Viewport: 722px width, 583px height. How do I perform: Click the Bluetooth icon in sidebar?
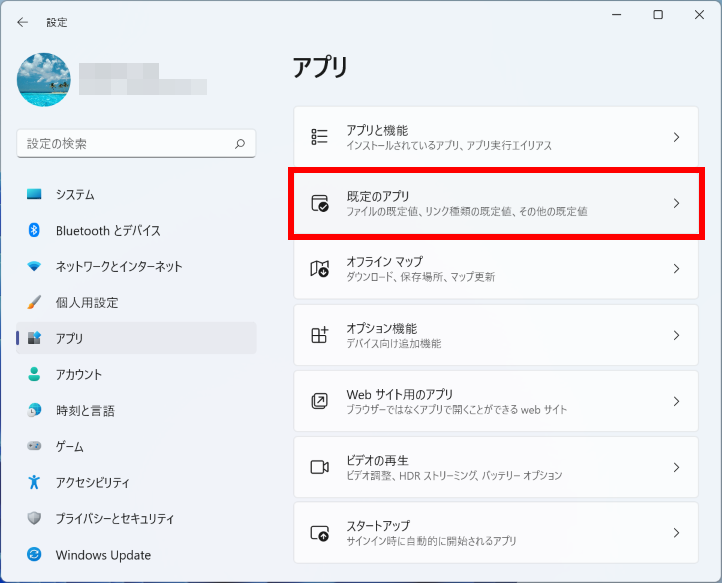click(x=34, y=230)
